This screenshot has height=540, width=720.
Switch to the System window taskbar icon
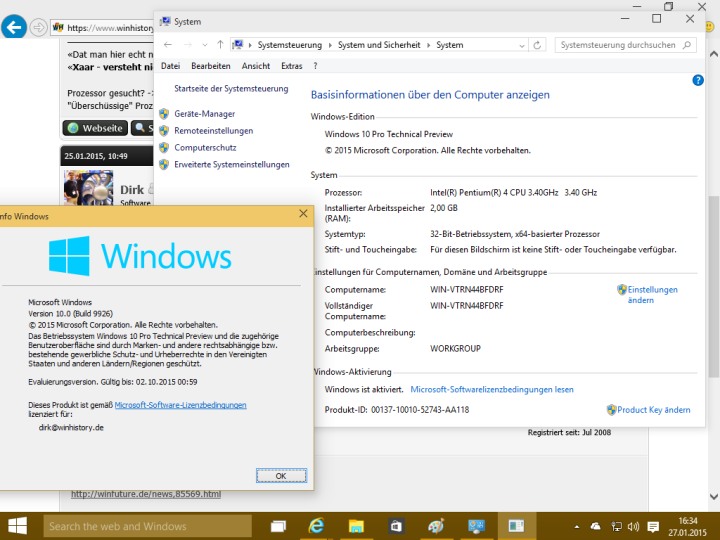[476, 526]
